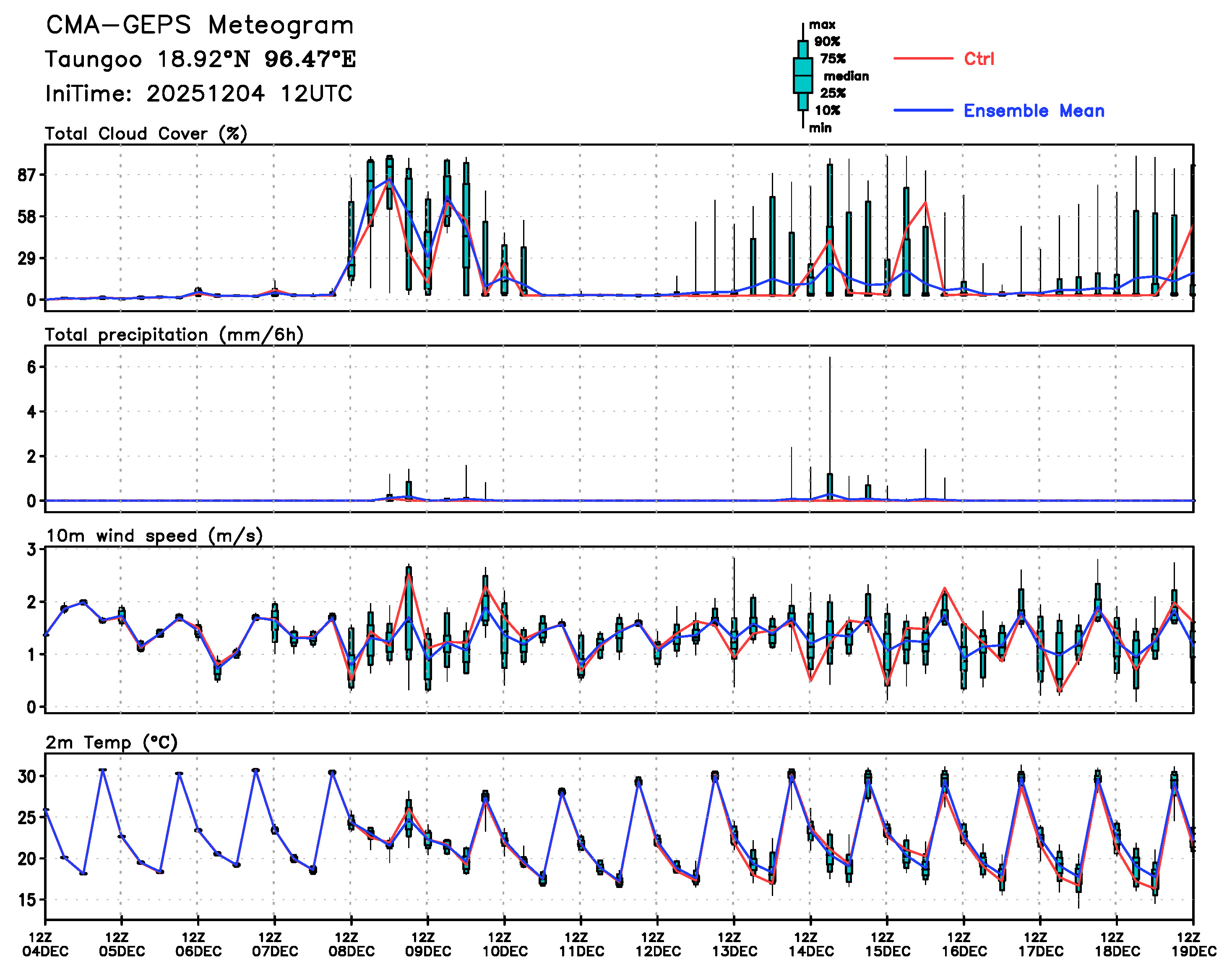1232x974 pixels.
Task: Click the 10m wind speed panel title
Action: coord(154,536)
